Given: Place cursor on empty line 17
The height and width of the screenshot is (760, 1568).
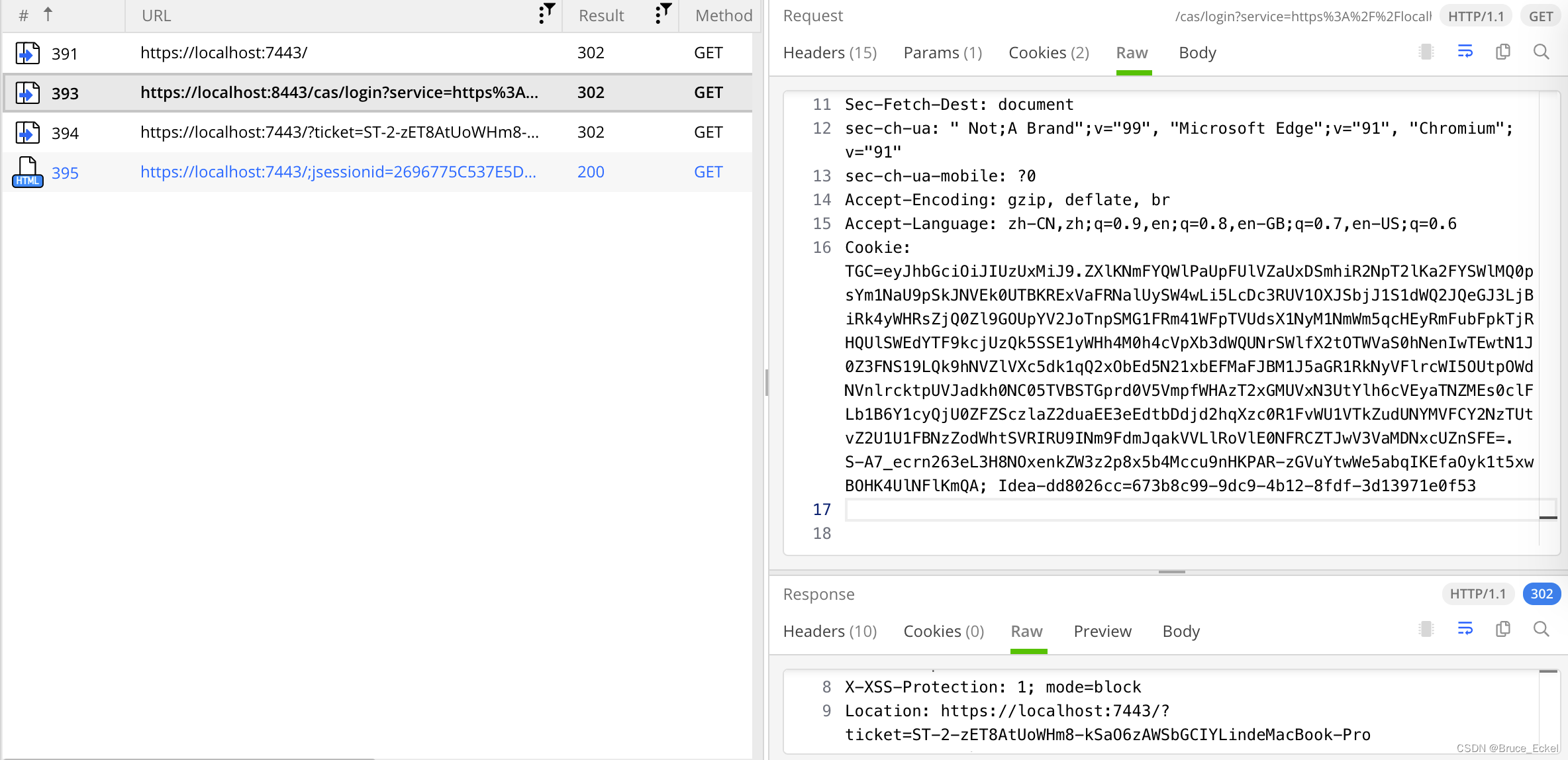Looking at the screenshot, I should 1192,510.
